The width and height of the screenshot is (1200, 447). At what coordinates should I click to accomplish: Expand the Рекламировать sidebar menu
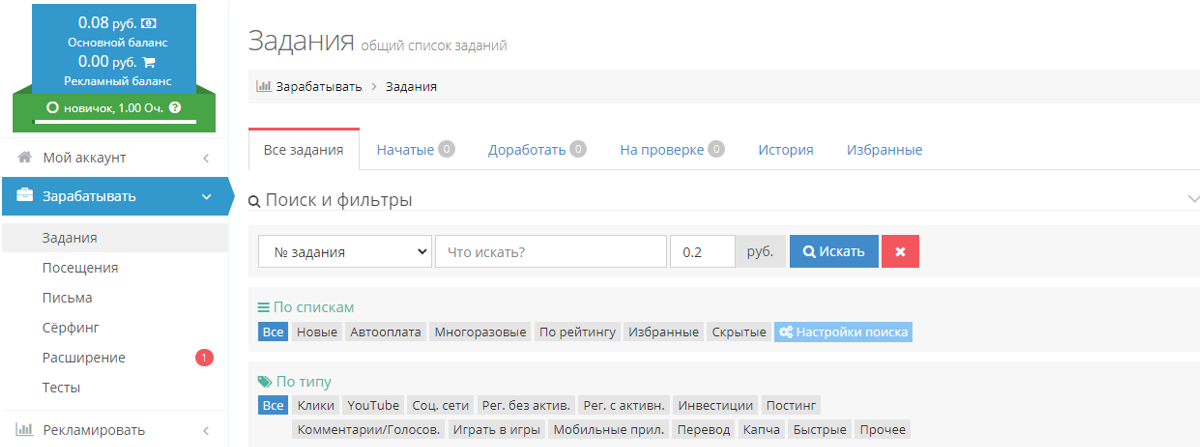(x=205, y=431)
